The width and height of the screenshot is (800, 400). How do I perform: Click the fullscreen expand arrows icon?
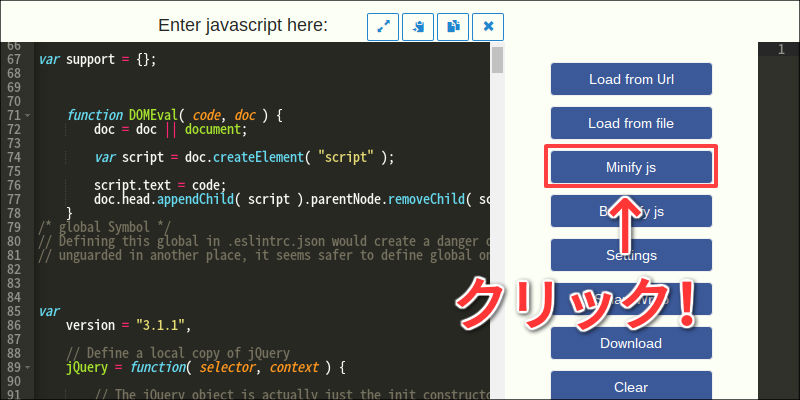click(383, 27)
